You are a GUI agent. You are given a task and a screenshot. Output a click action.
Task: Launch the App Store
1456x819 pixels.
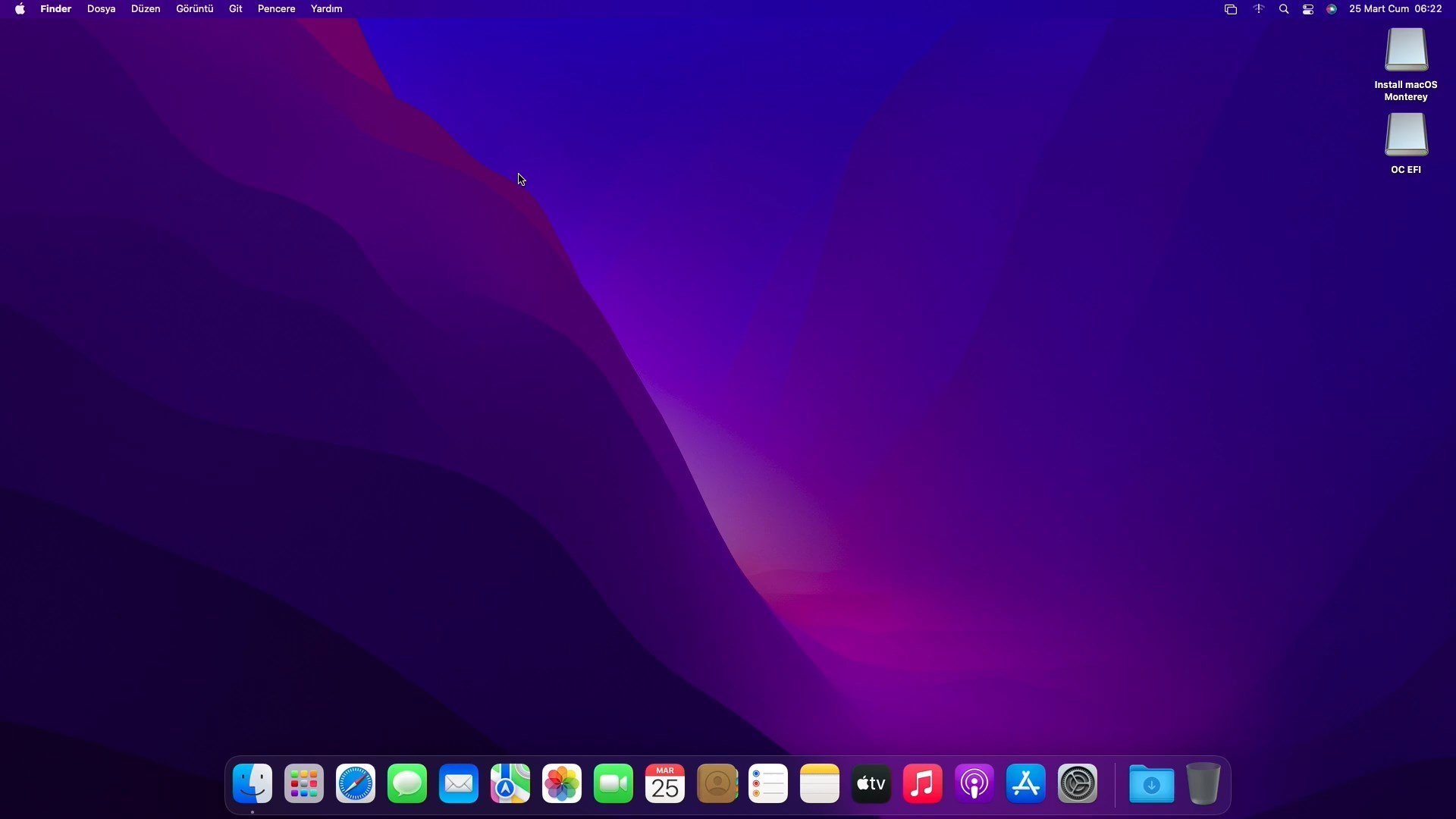[1026, 784]
